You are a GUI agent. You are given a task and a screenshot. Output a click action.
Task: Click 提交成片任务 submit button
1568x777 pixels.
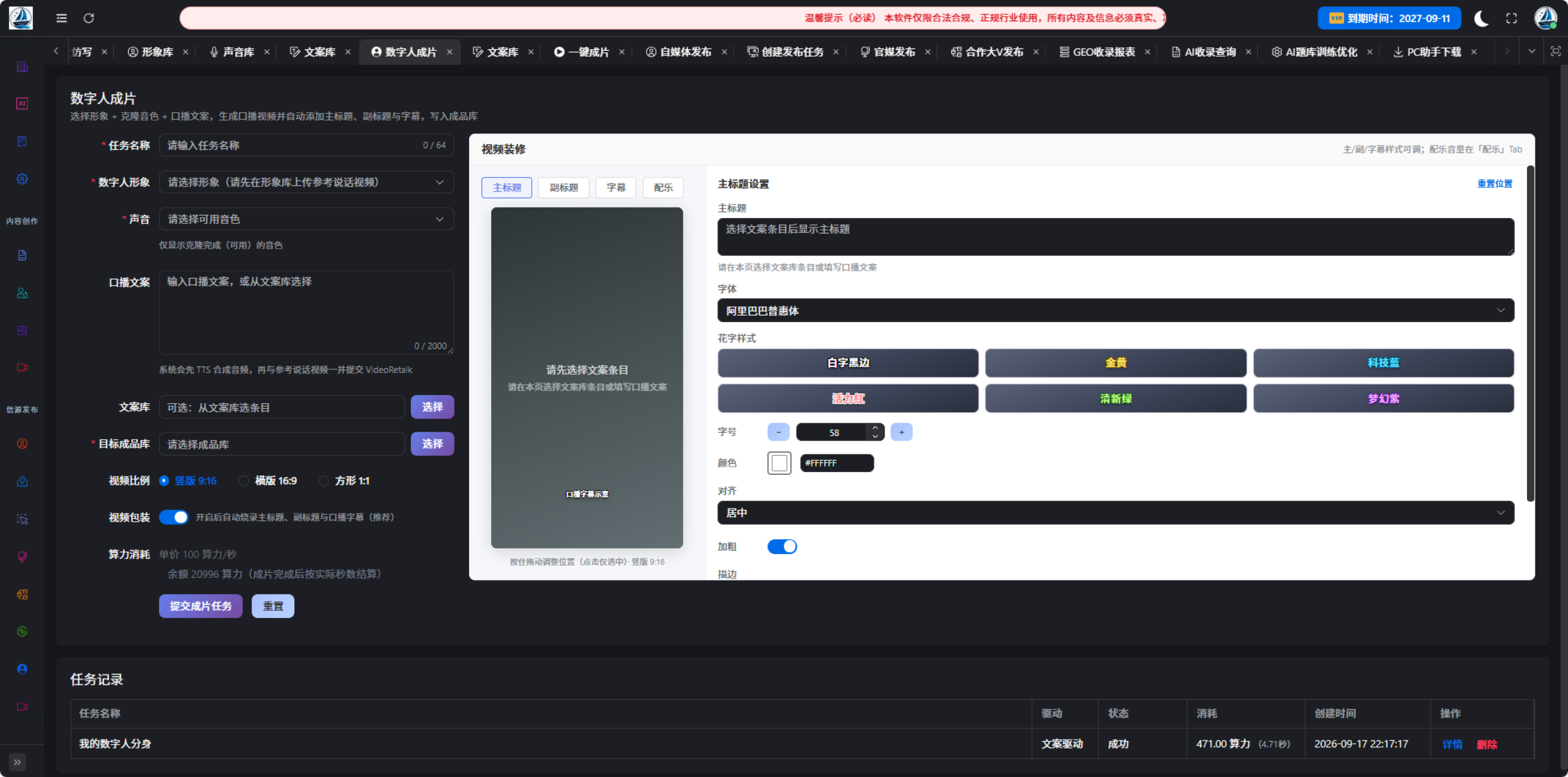click(201, 606)
